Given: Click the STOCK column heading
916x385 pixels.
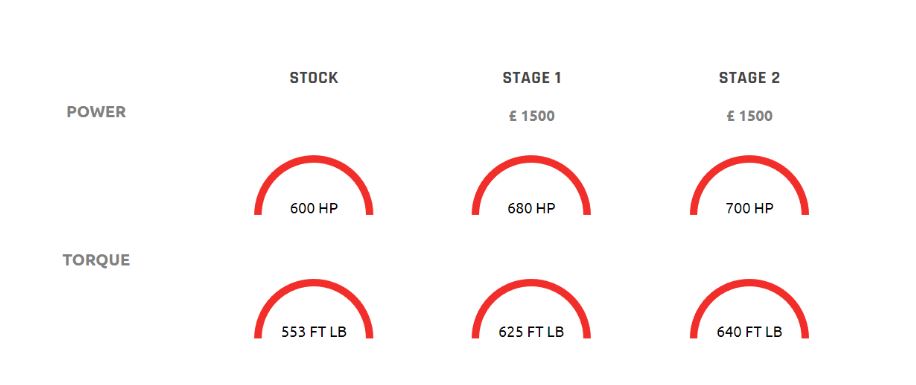Looking at the screenshot, I should 314,78.
